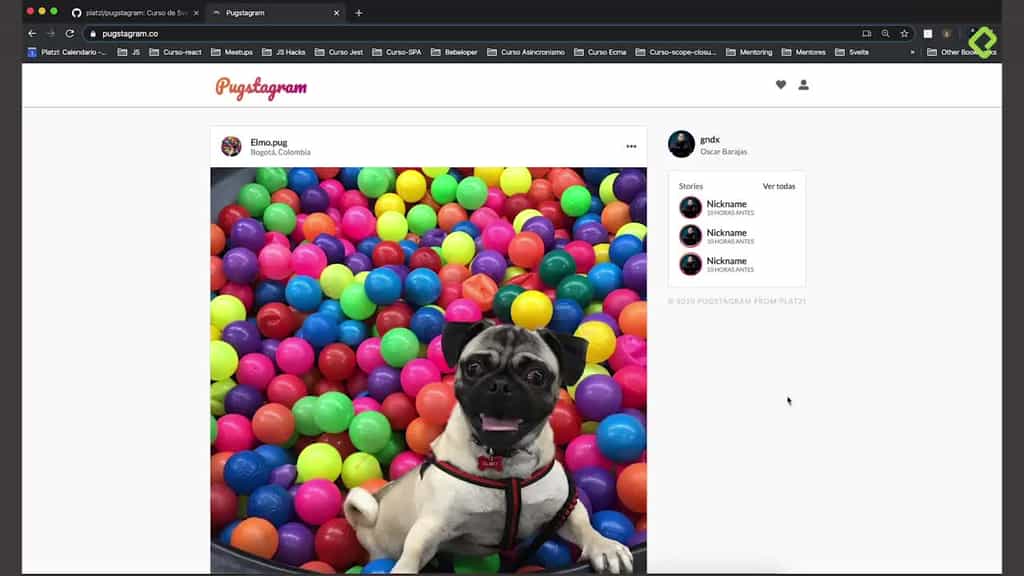
Task: Open a new tab with the plus button
Action: (359, 12)
